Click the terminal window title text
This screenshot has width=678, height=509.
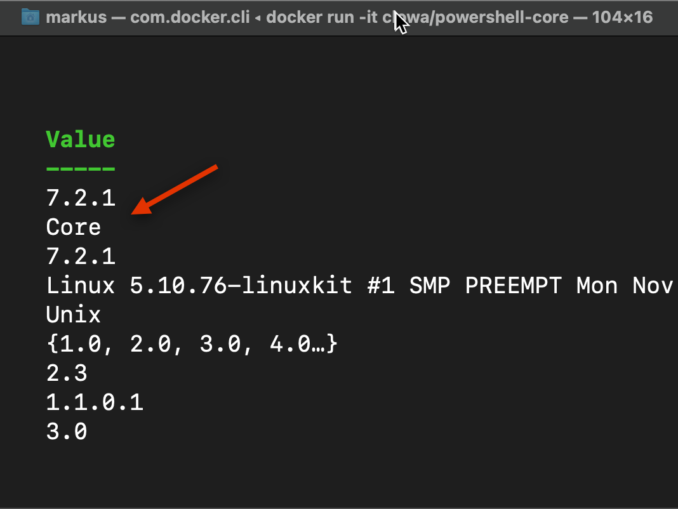(349, 17)
